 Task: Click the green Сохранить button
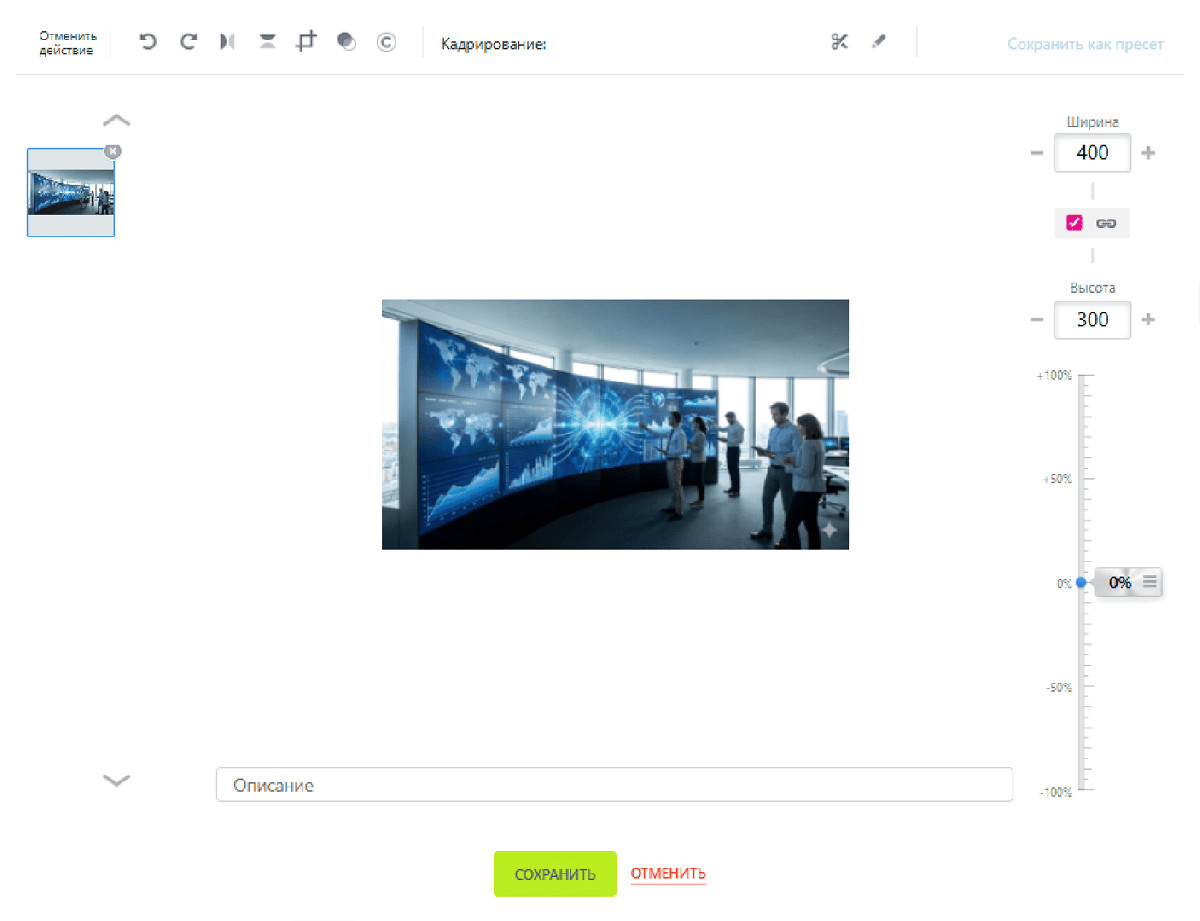pos(555,874)
